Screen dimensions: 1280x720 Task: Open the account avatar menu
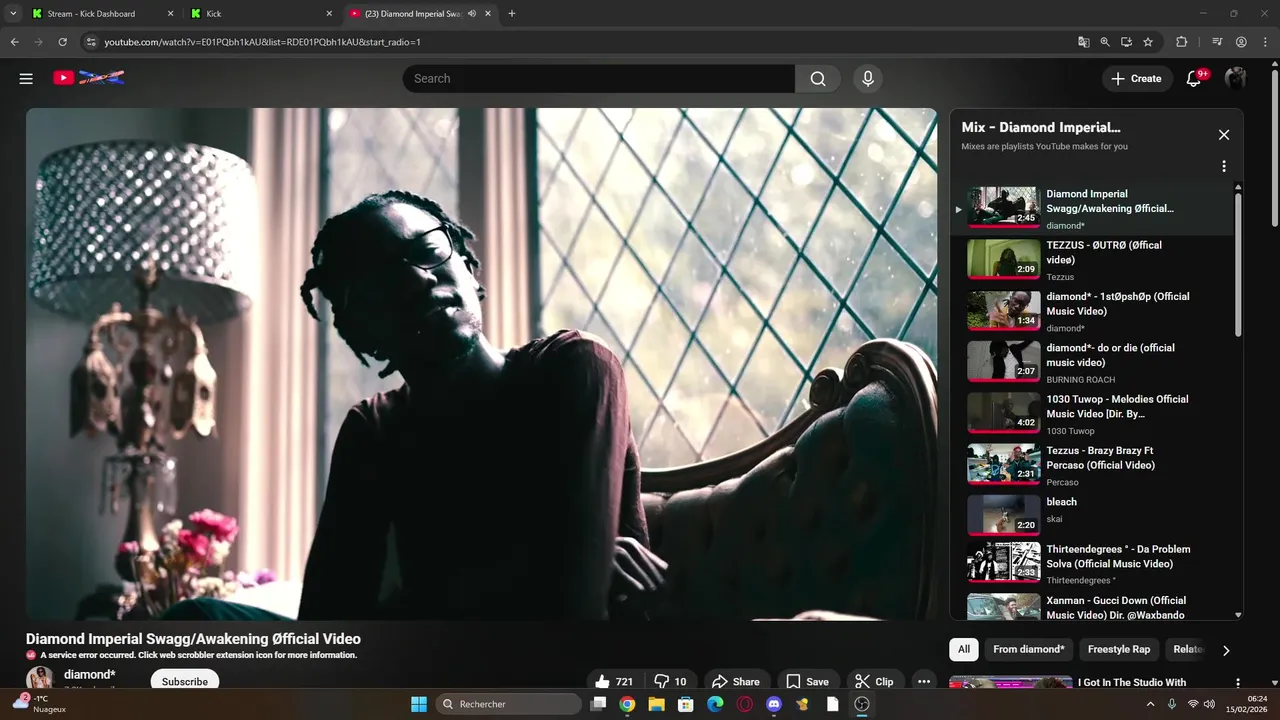pyautogui.click(x=1236, y=78)
